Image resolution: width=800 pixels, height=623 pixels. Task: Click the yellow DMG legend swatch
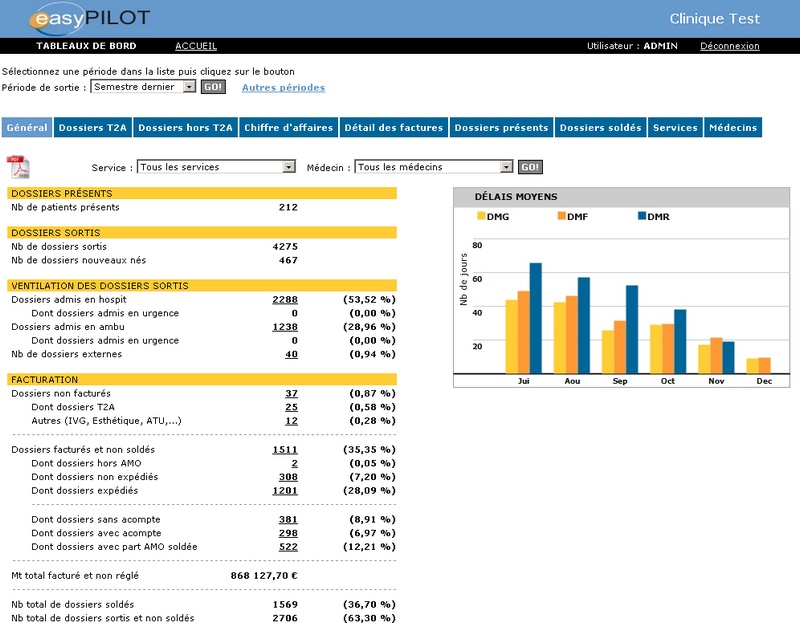click(481, 216)
